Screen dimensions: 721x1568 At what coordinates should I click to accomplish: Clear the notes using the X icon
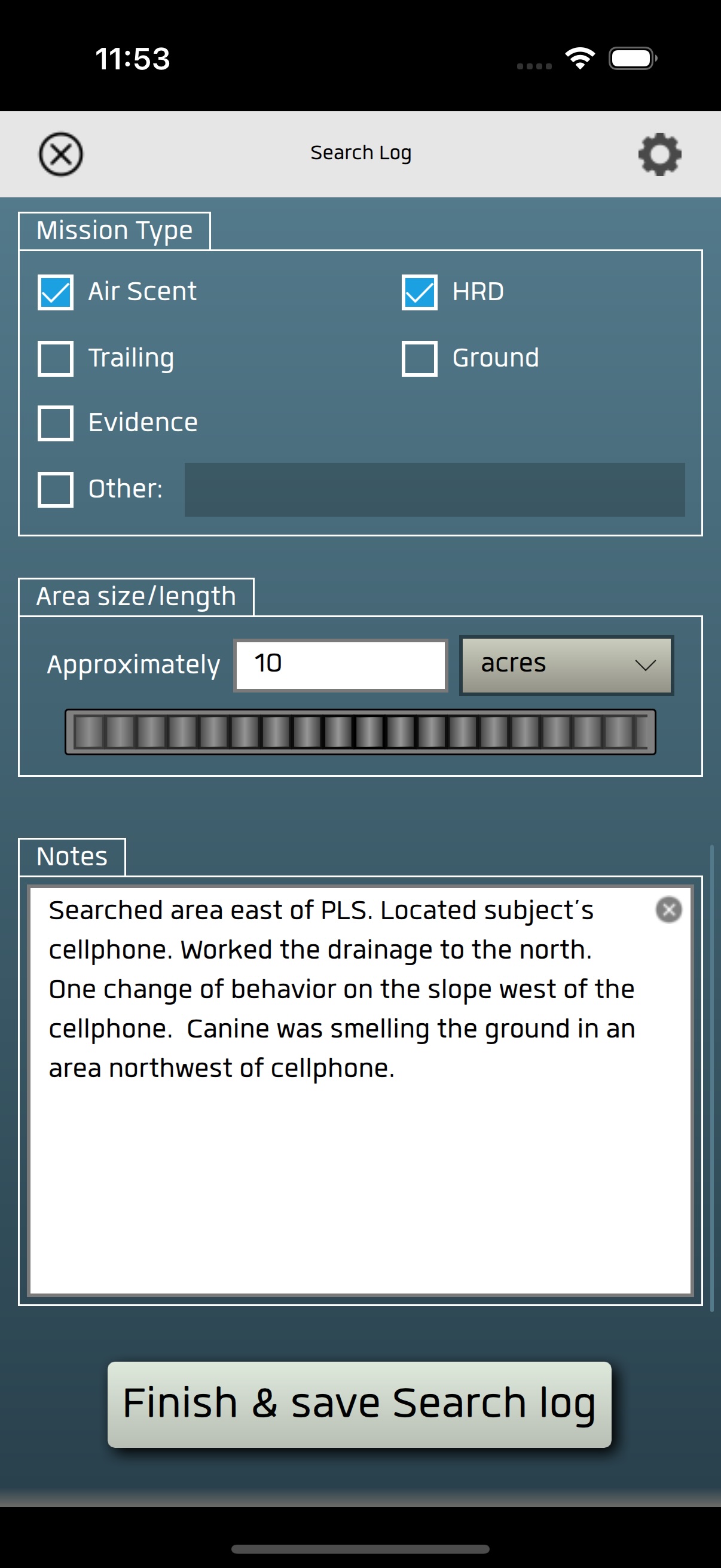668,910
